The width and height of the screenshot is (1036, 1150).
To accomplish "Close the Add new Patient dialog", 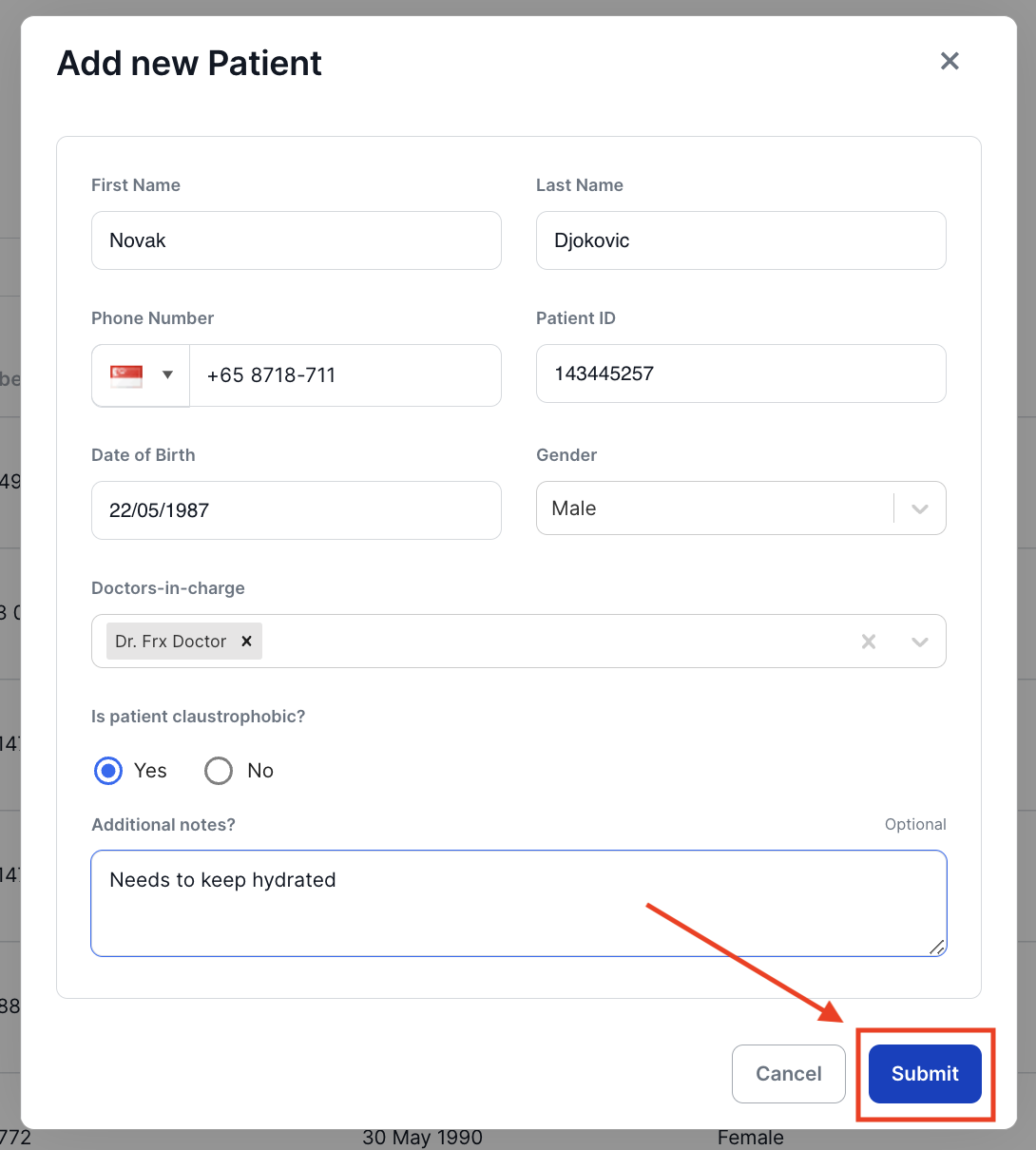I will tap(950, 62).
